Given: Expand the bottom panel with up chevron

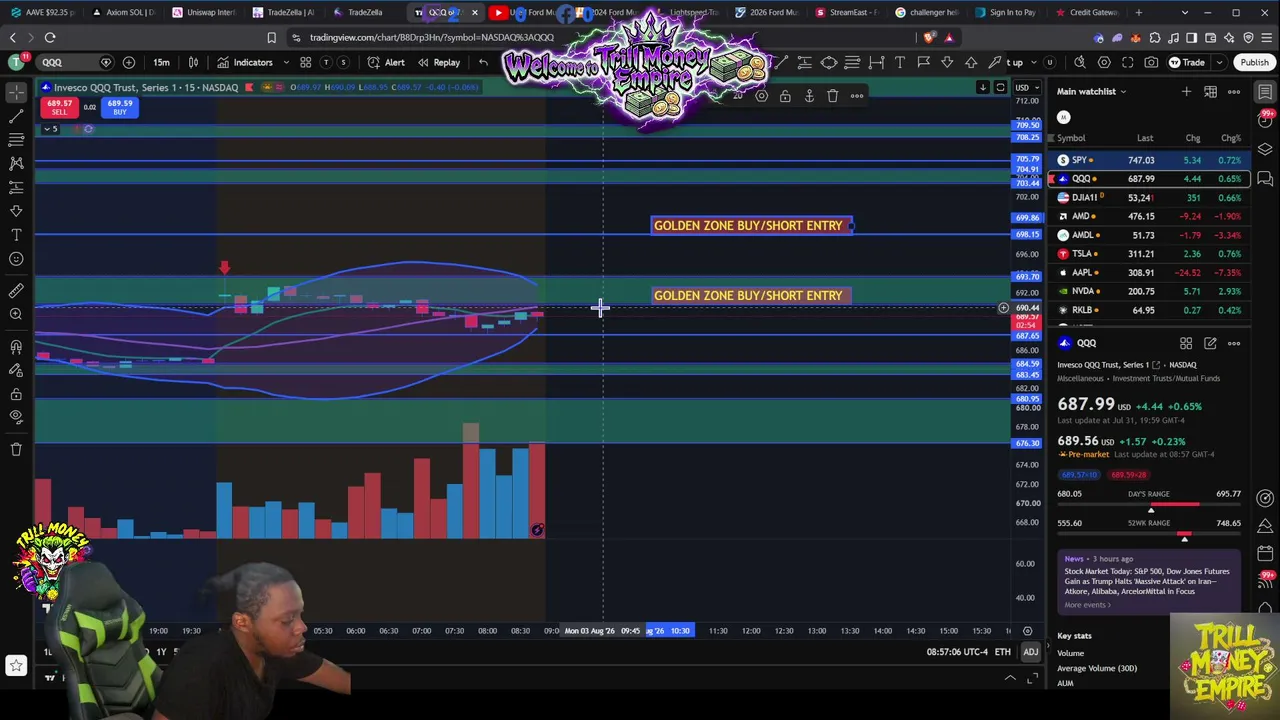Looking at the screenshot, I should click(1010, 678).
